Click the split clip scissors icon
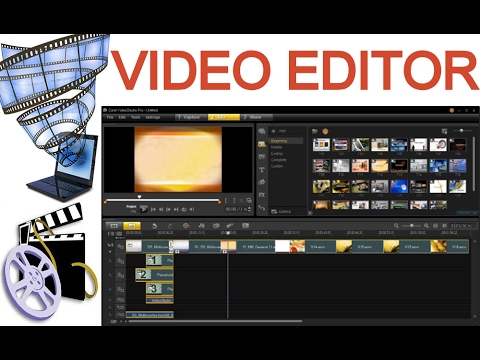480x360 pixels. (241, 200)
